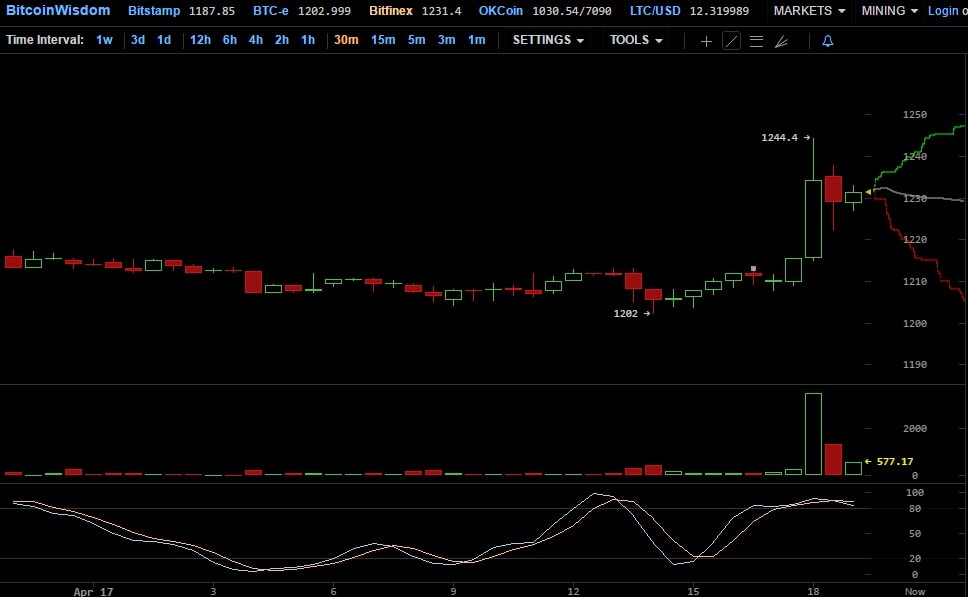This screenshot has width=968, height=597.
Task: Switch time interval to 1w
Action: 104,40
